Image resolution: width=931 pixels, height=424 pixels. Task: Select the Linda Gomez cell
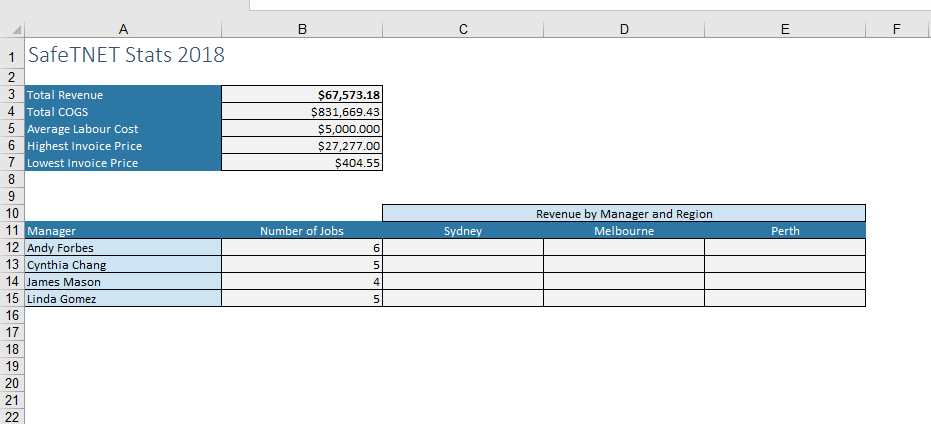point(123,299)
